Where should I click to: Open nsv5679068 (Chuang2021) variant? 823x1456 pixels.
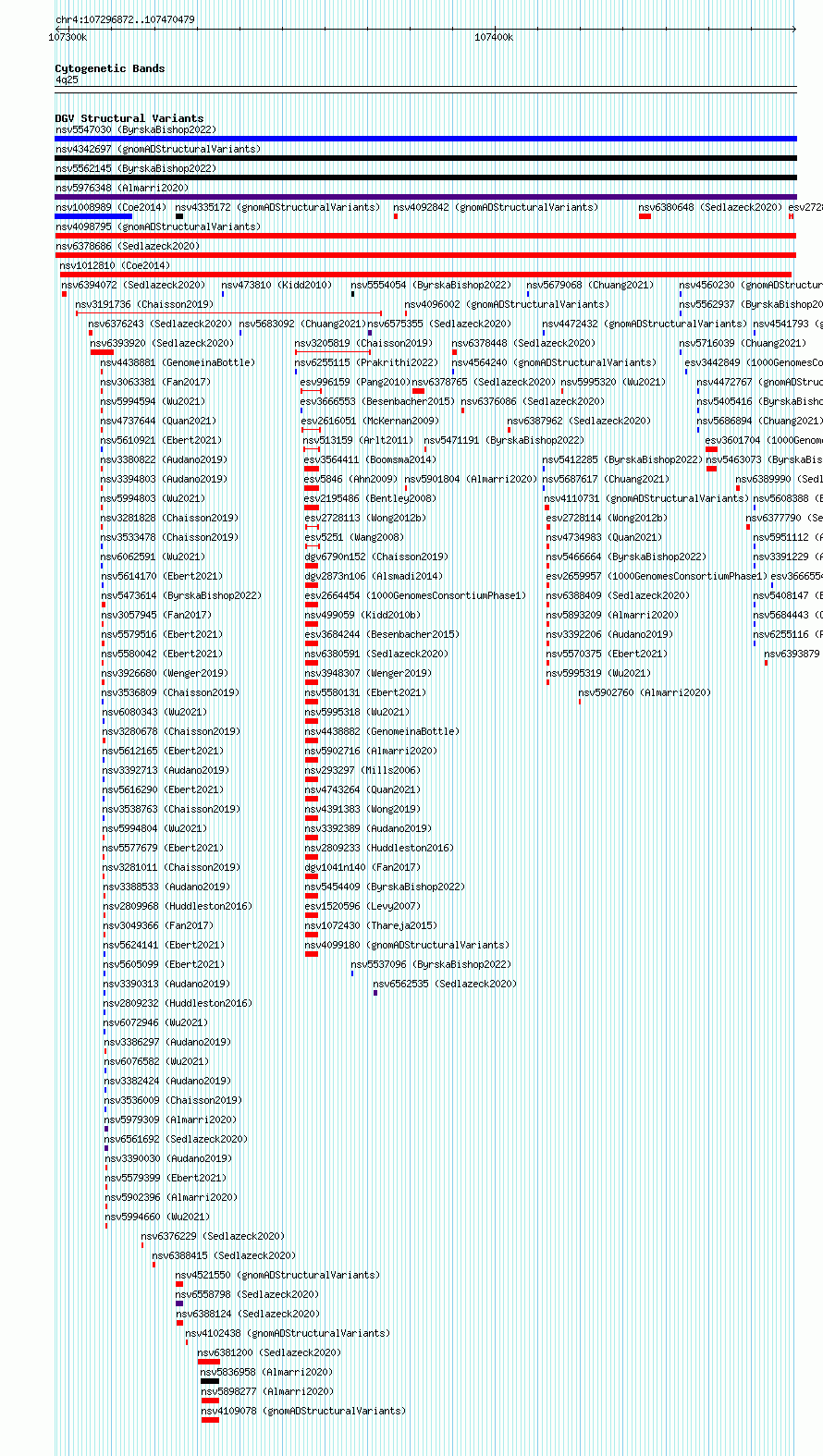[x=590, y=286]
